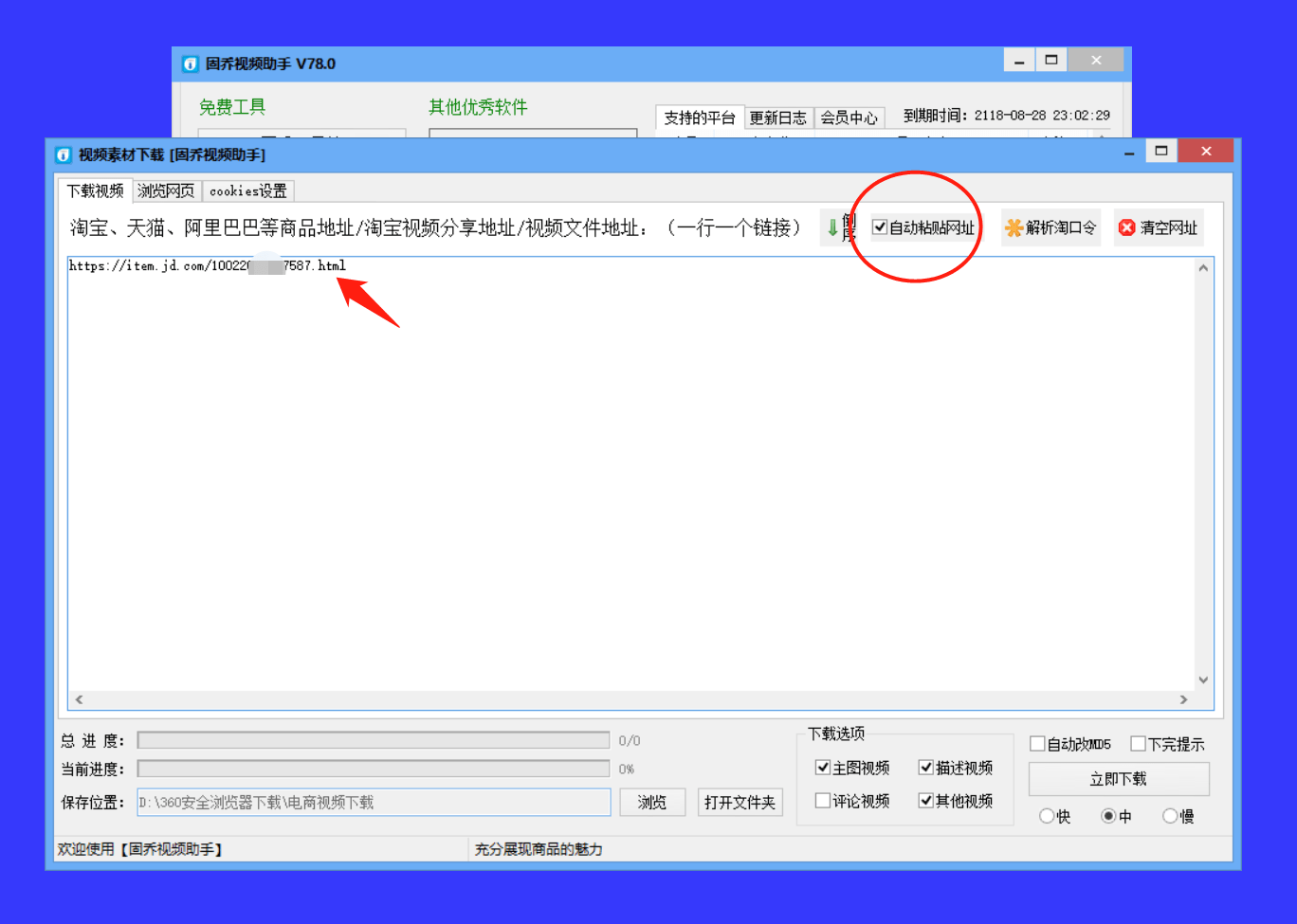The image size is (1297, 924).
Task: Click the URL list scroll-up arrow
Action: pyautogui.click(x=1203, y=268)
